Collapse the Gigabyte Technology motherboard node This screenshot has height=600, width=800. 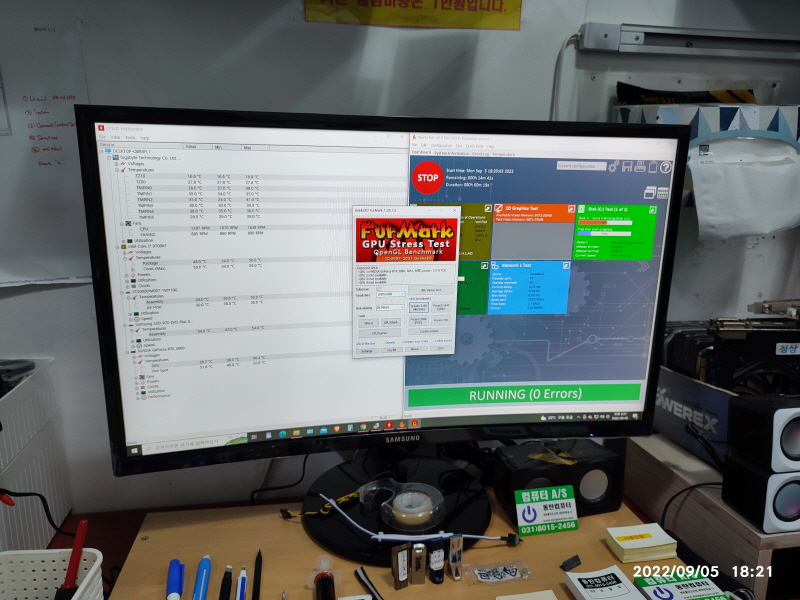pos(109,158)
